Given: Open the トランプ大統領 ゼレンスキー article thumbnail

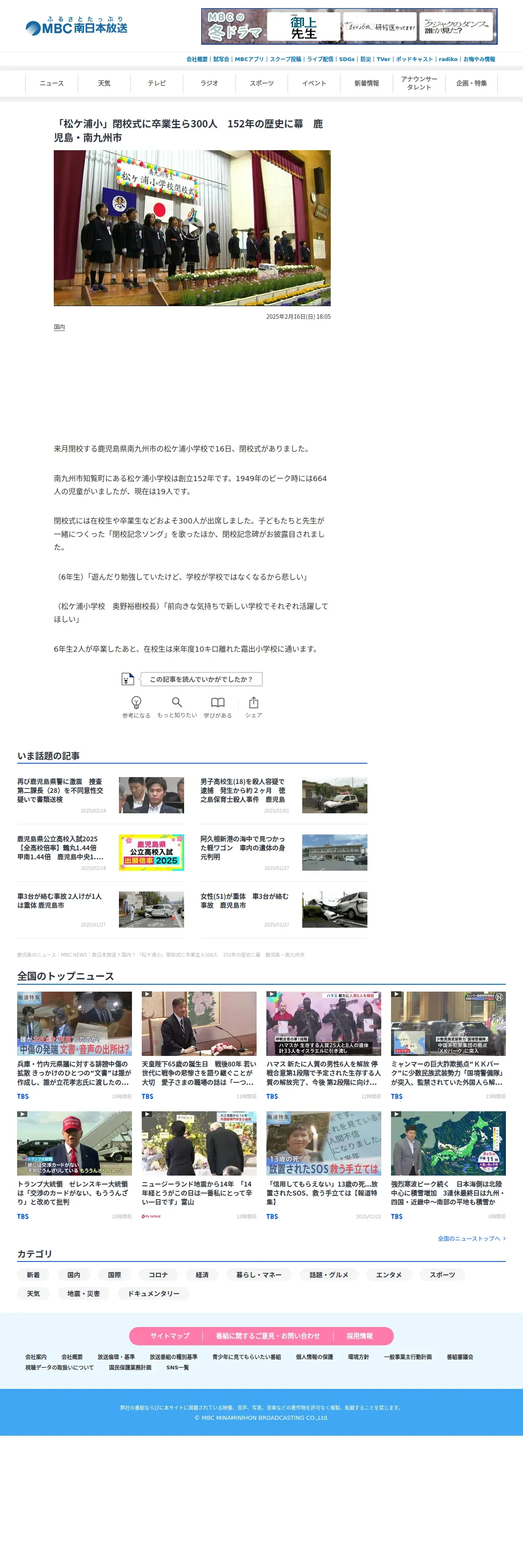Looking at the screenshot, I should [74, 1143].
